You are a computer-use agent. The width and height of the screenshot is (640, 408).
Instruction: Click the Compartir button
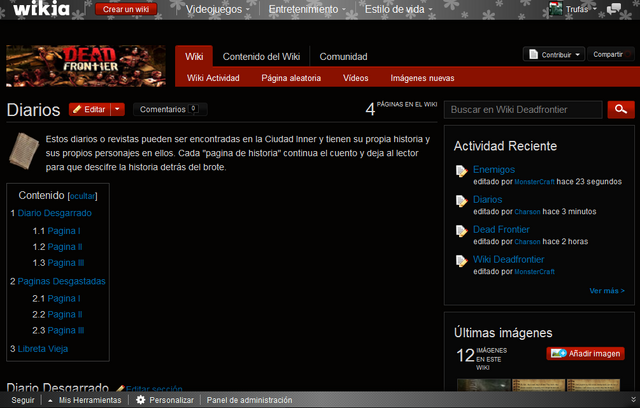coord(611,54)
